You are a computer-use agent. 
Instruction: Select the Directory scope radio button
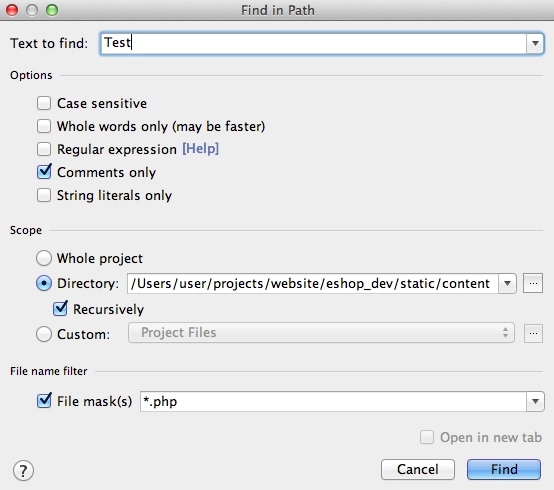[44, 283]
